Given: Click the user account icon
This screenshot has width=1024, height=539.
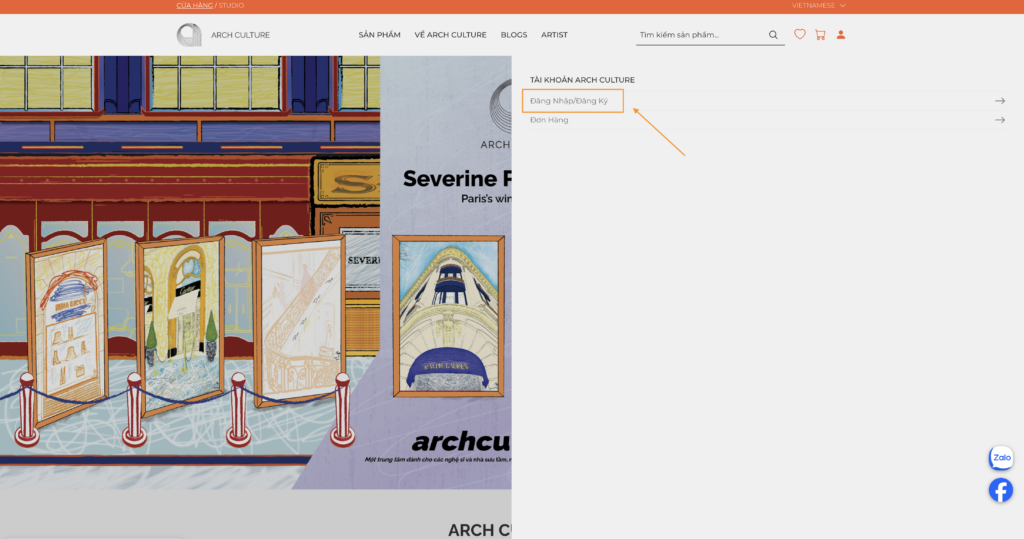Looking at the screenshot, I should tap(841, 35).
